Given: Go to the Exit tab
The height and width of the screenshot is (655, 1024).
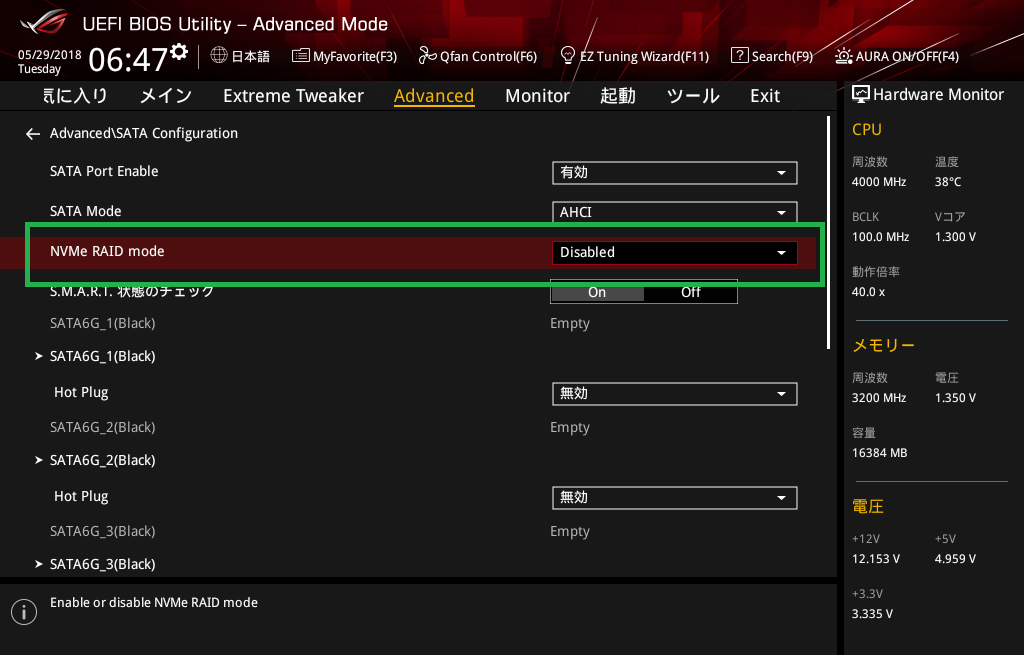Looking at the screenshot, I should 765,96.
